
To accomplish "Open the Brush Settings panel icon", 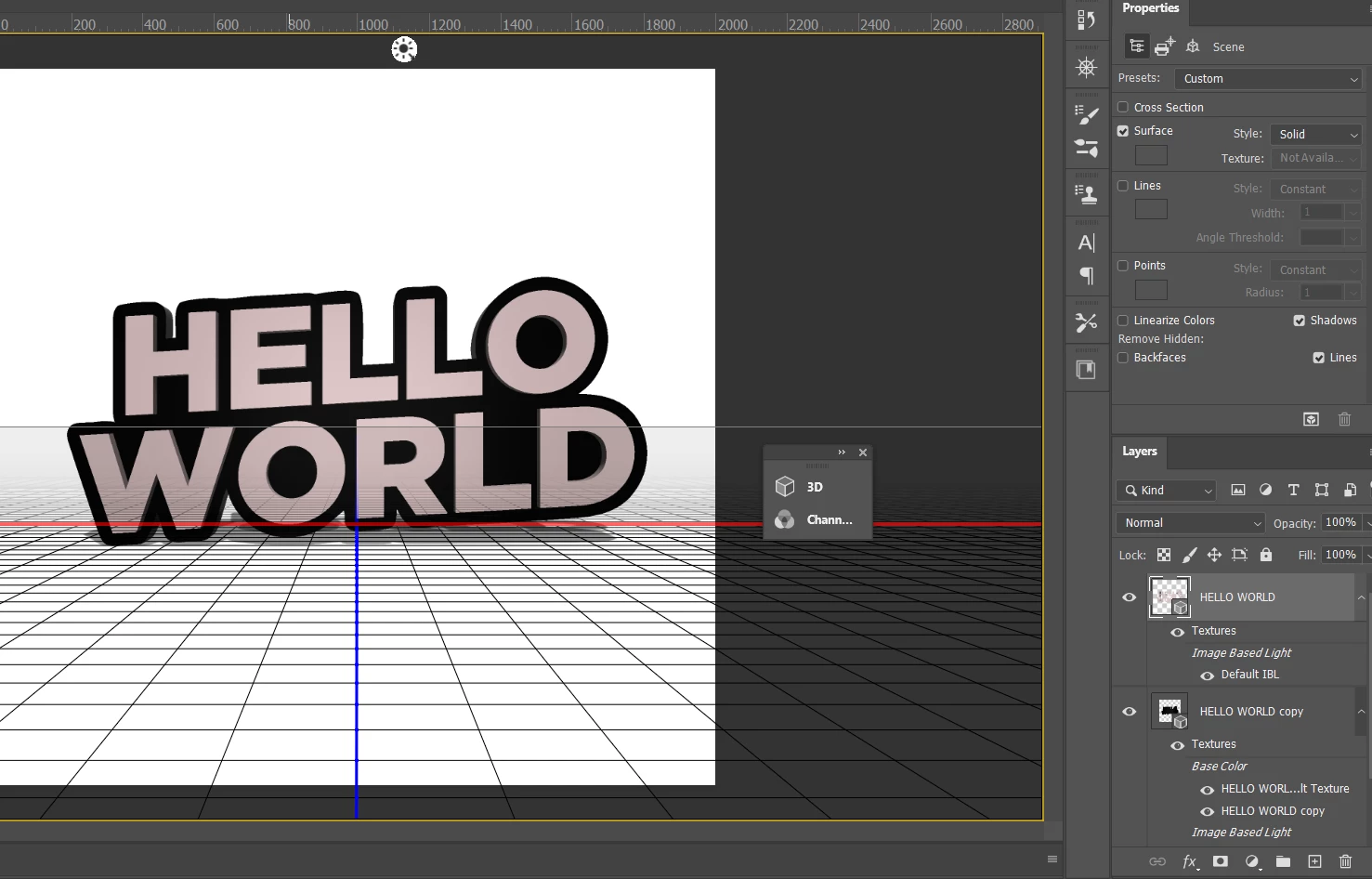I will tap(1086, 148).
